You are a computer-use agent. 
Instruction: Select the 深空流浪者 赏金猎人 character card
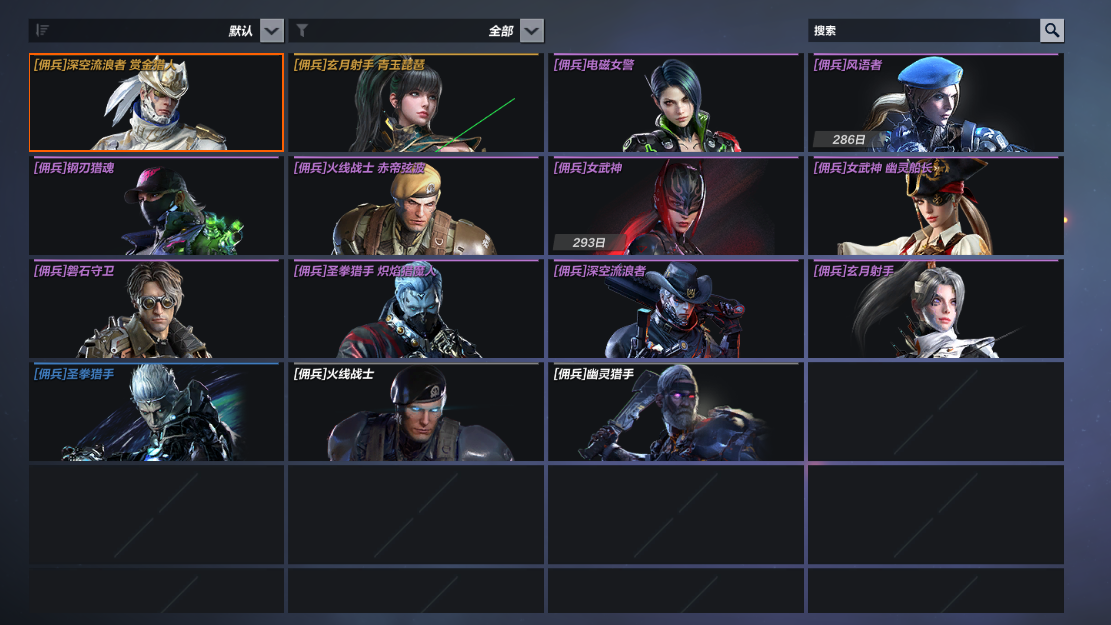click(156, 102)
